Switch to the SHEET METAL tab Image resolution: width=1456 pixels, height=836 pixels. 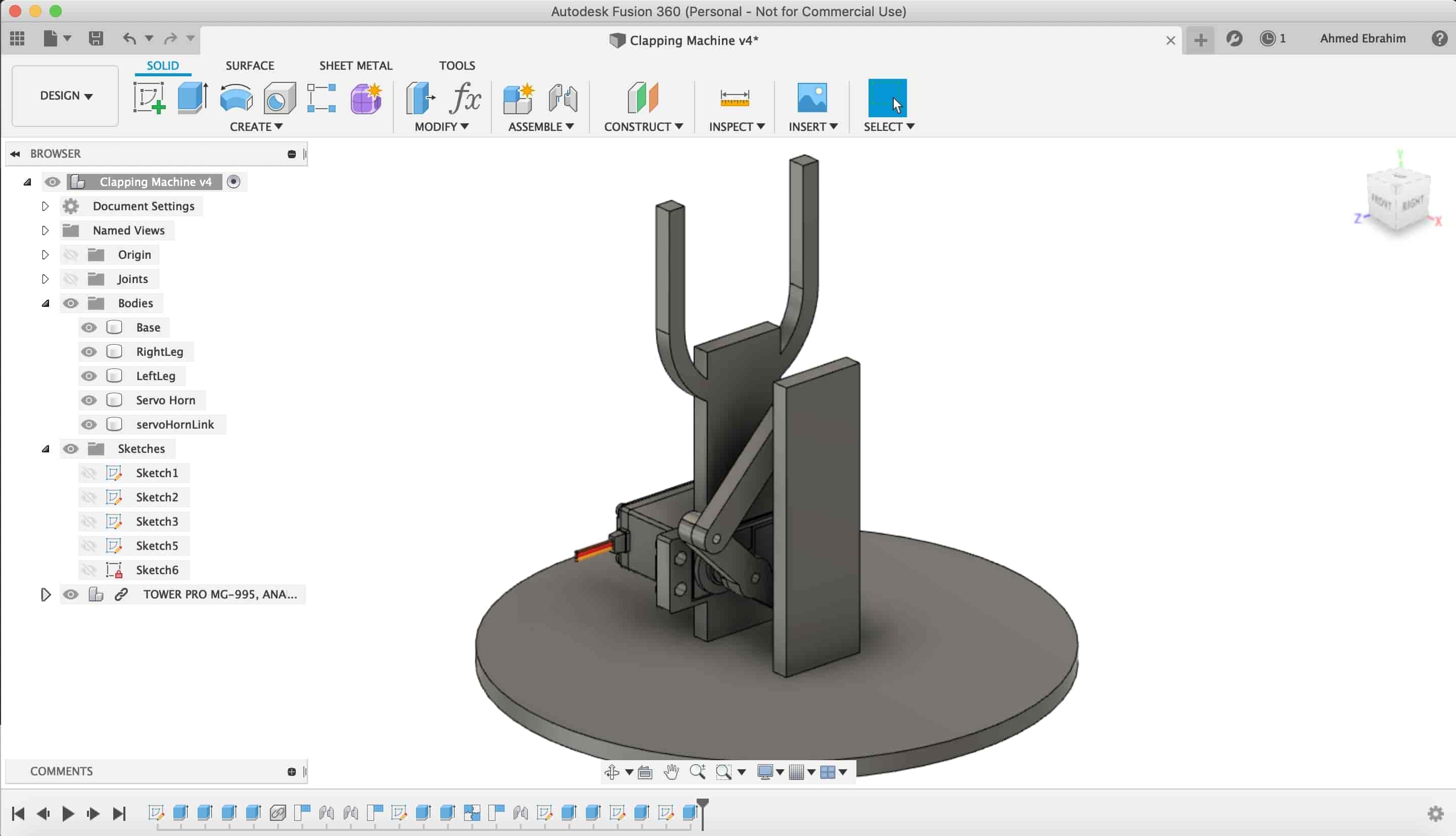click(356, 66)
